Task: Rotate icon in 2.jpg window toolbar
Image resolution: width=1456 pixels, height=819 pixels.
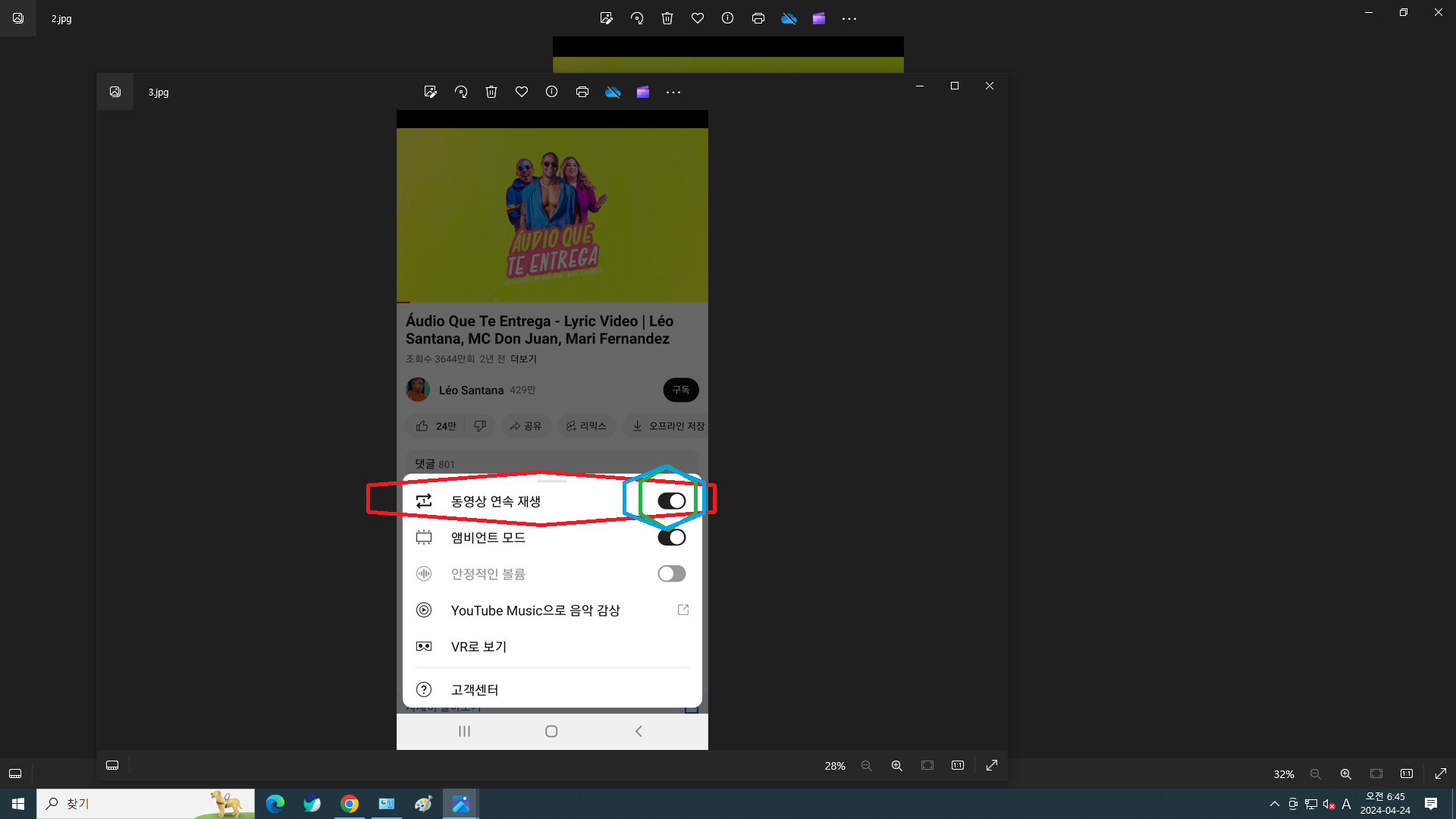Action: [x=637, y=18]
